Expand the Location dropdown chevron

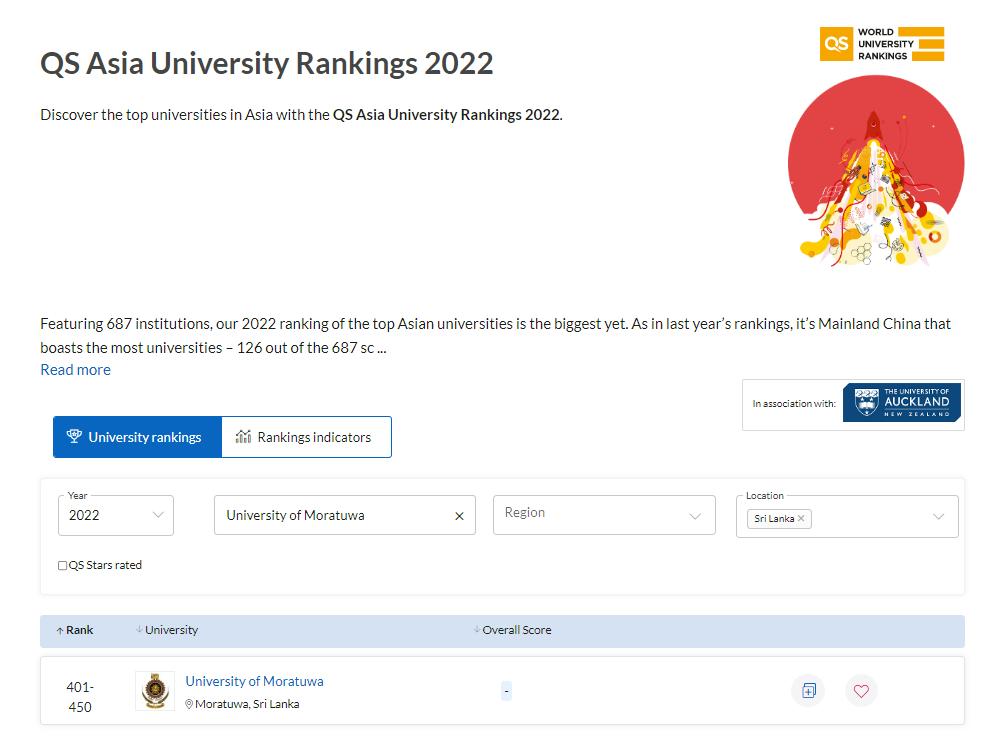tap(938, 517)
